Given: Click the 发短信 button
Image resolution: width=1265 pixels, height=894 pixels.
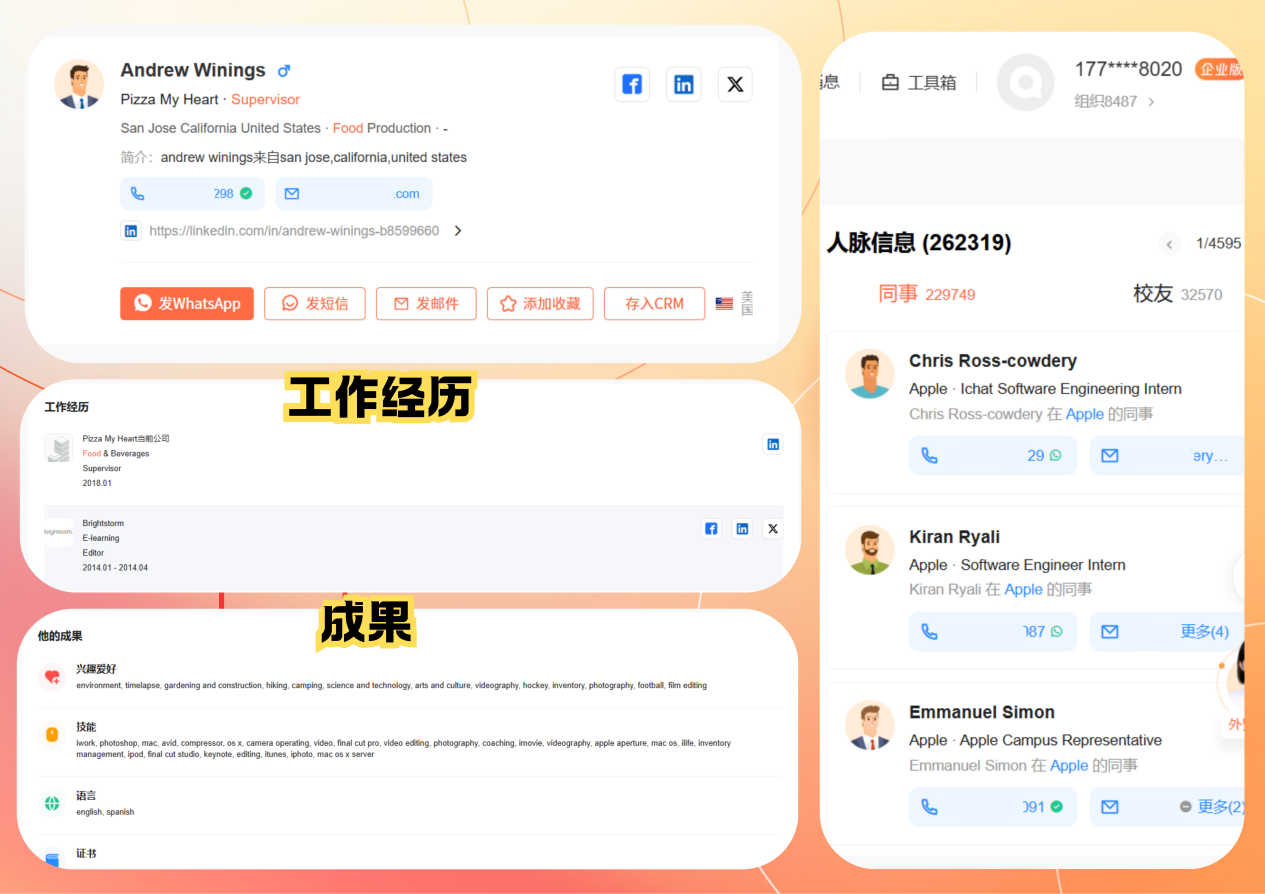Looking at the screenshot, I should pyautogui.click(x=315, y=304).
